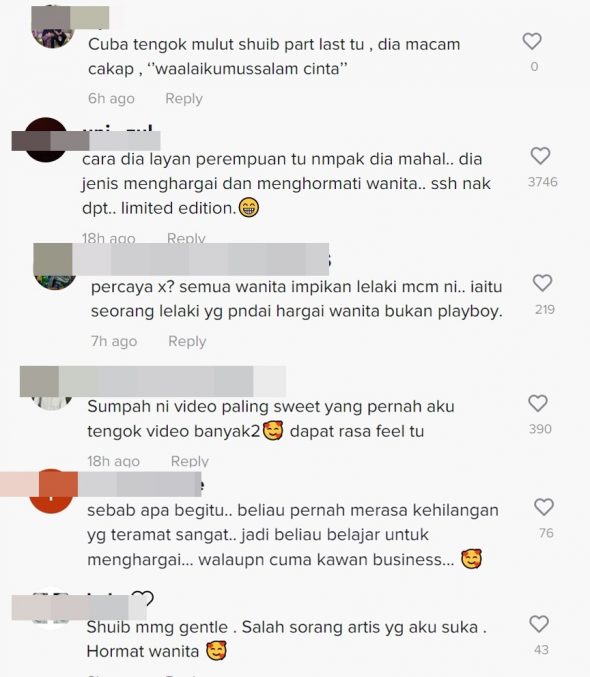Tap the 219 like count
Viewport: 590px width, 677px height.
point(545,309)
